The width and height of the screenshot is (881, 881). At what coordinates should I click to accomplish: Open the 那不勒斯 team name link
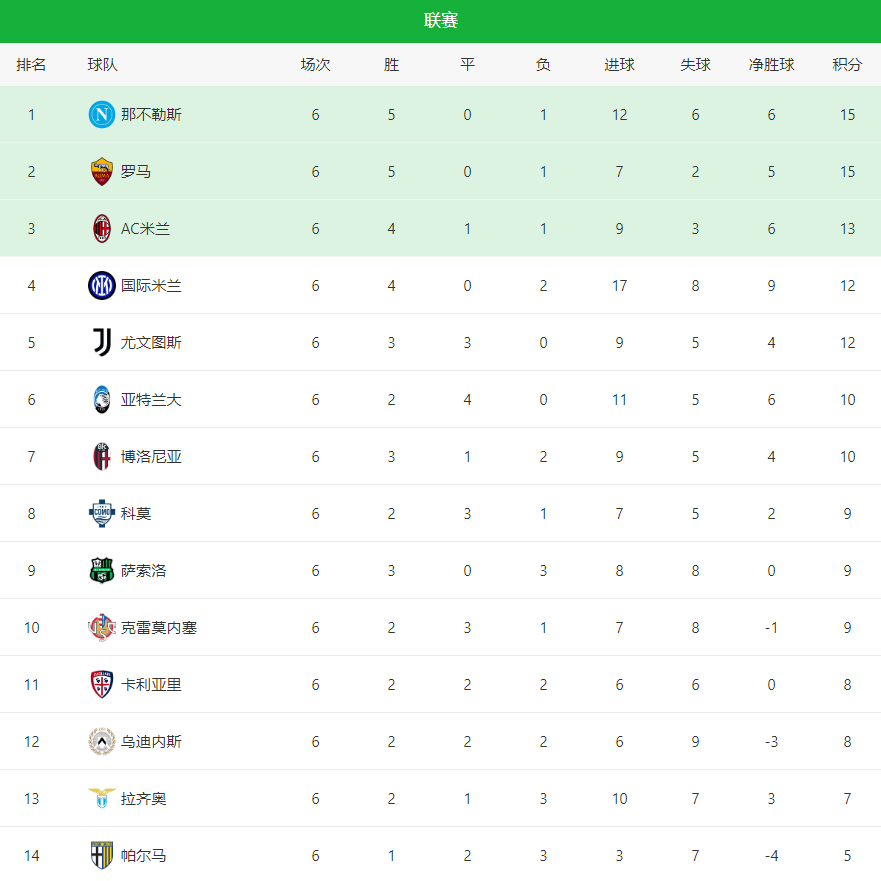coord(151,115)
